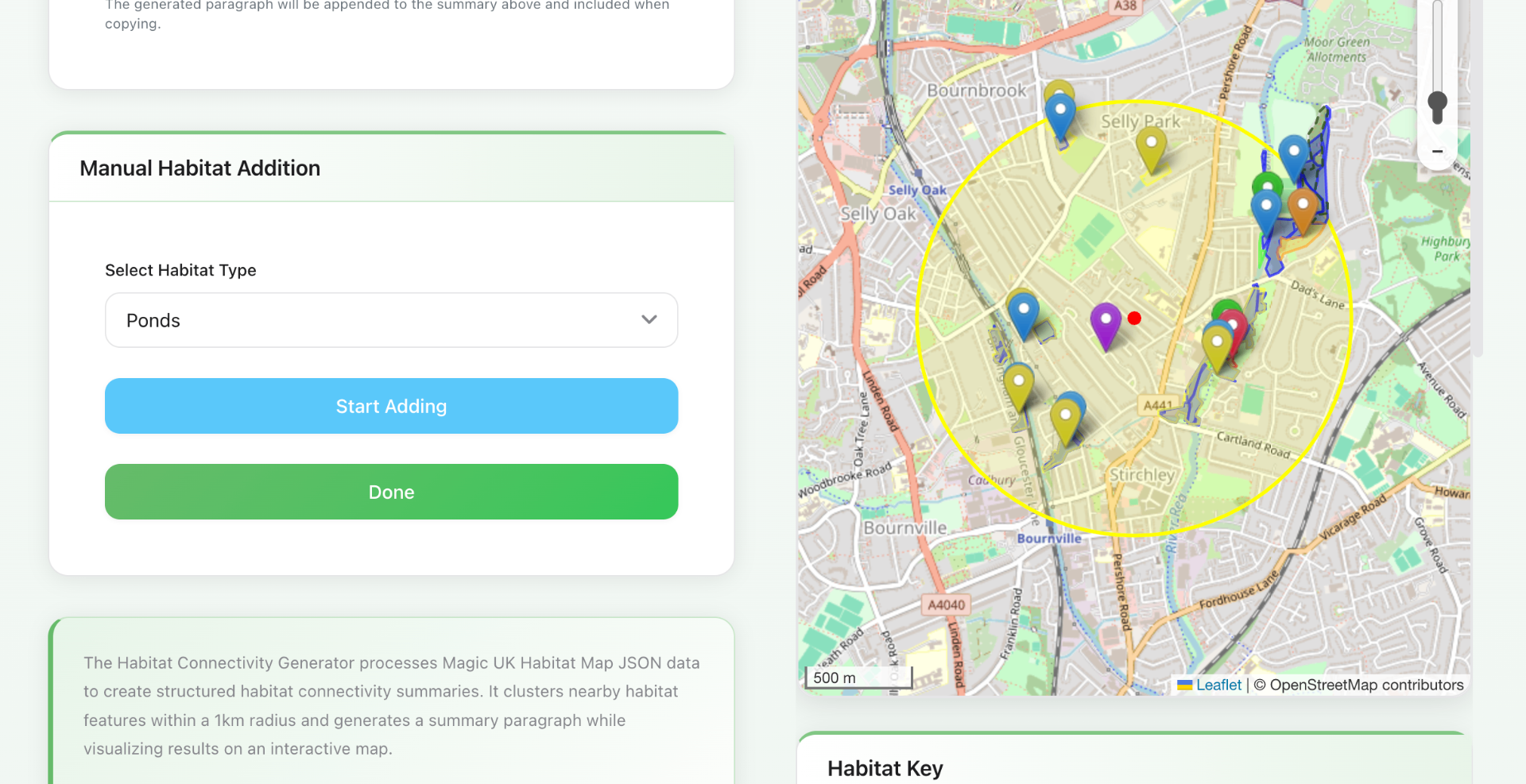This screenshot has height=784, width=1526.
Task: Click the yellow marker above the A441 label
Action: tap(1217, 348)
